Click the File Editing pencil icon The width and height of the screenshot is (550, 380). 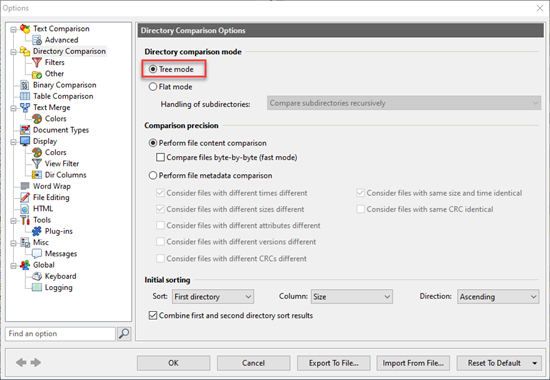25,197
